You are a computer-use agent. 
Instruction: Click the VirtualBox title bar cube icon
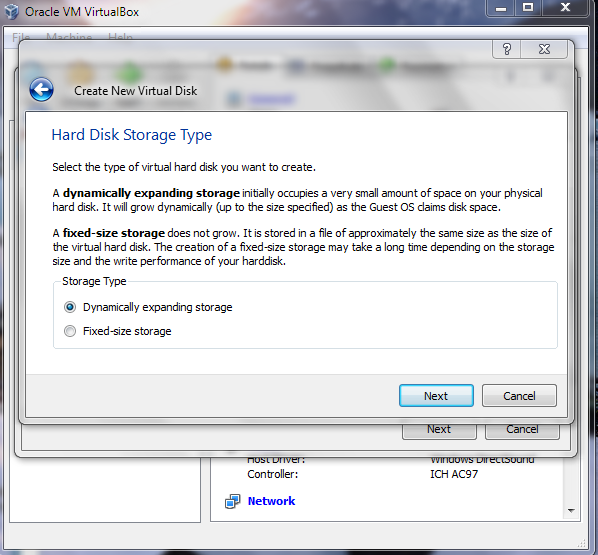pyautogui.click(x=11, y=11)
